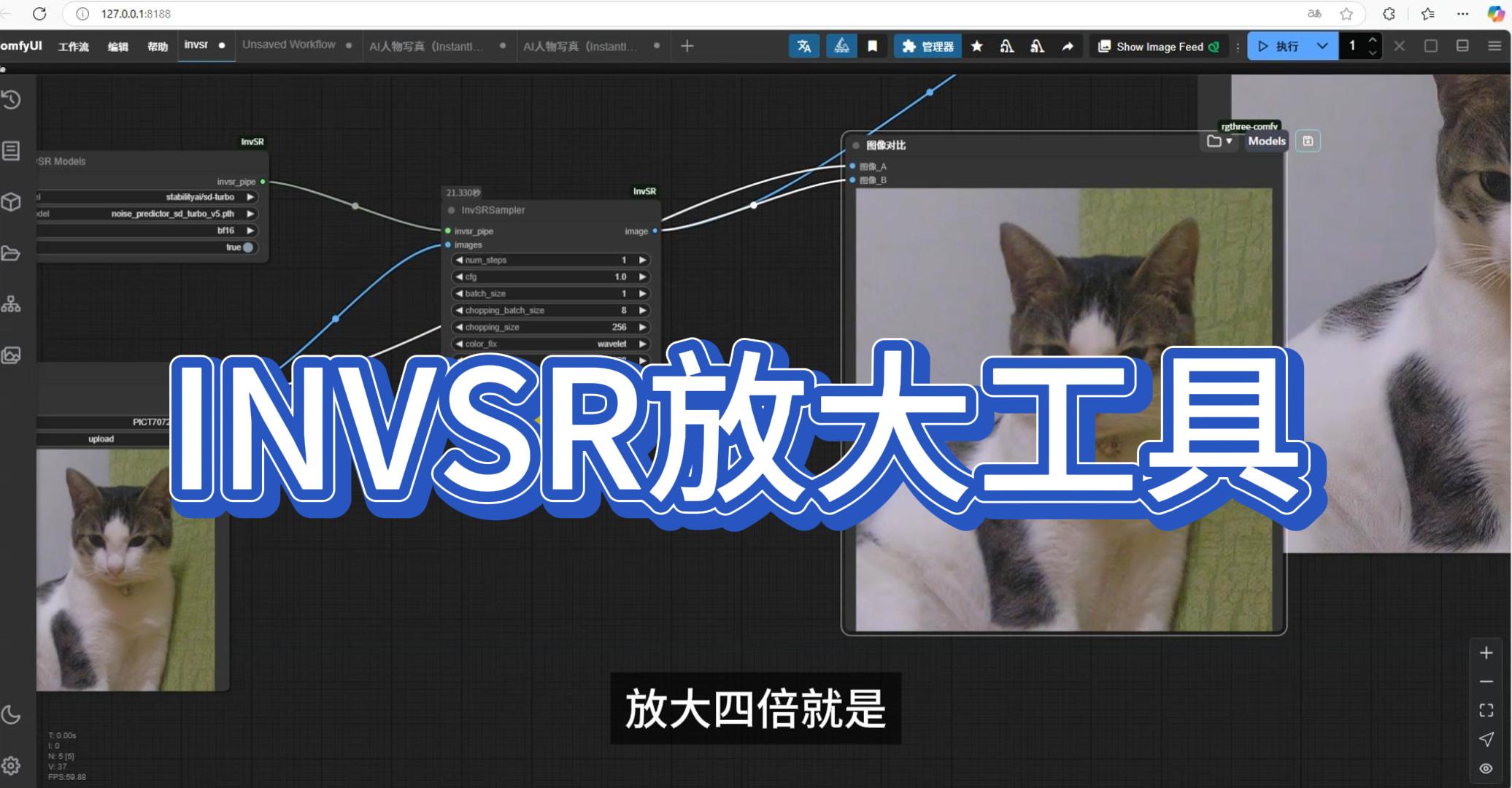The height and width of the screenshot is (788, 1512).
Task: Fit view to canvas icon
Action: (1486, 711)
